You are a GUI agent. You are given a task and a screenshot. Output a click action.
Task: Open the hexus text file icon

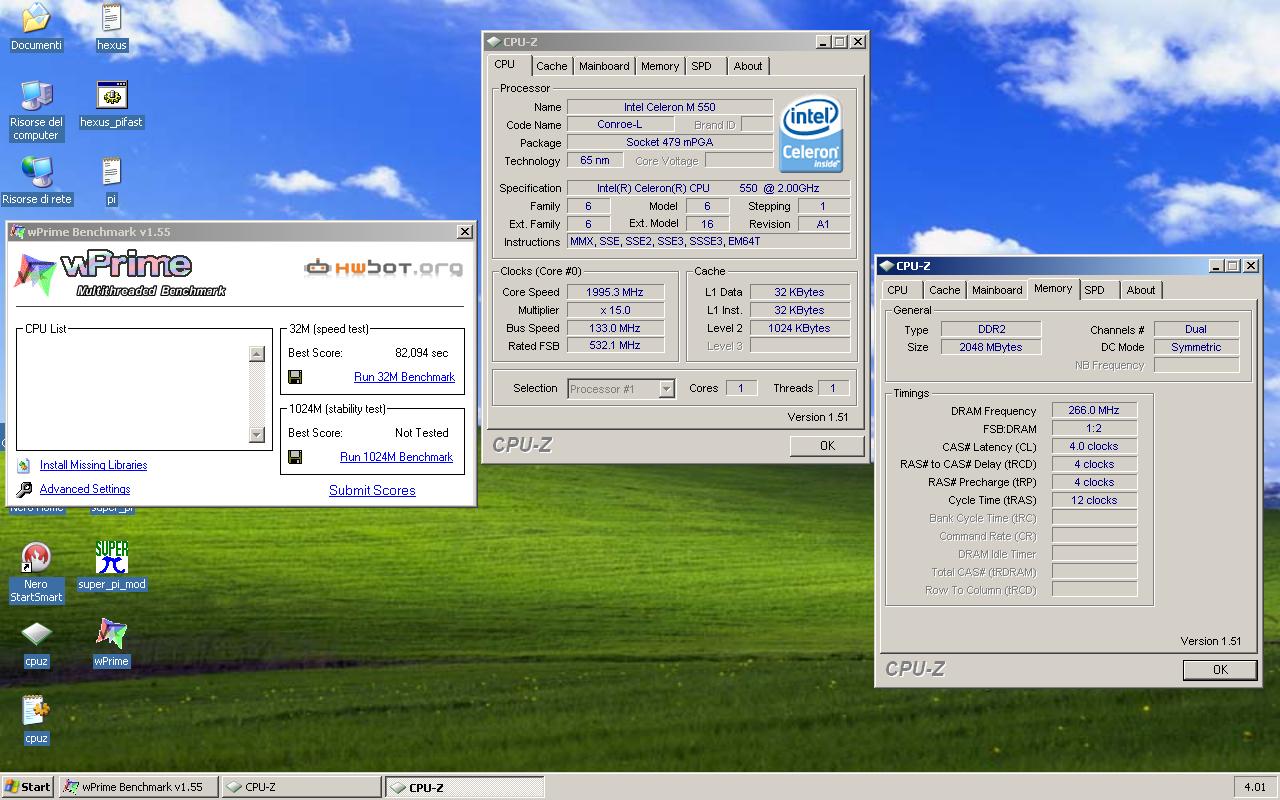click(111, 18)
